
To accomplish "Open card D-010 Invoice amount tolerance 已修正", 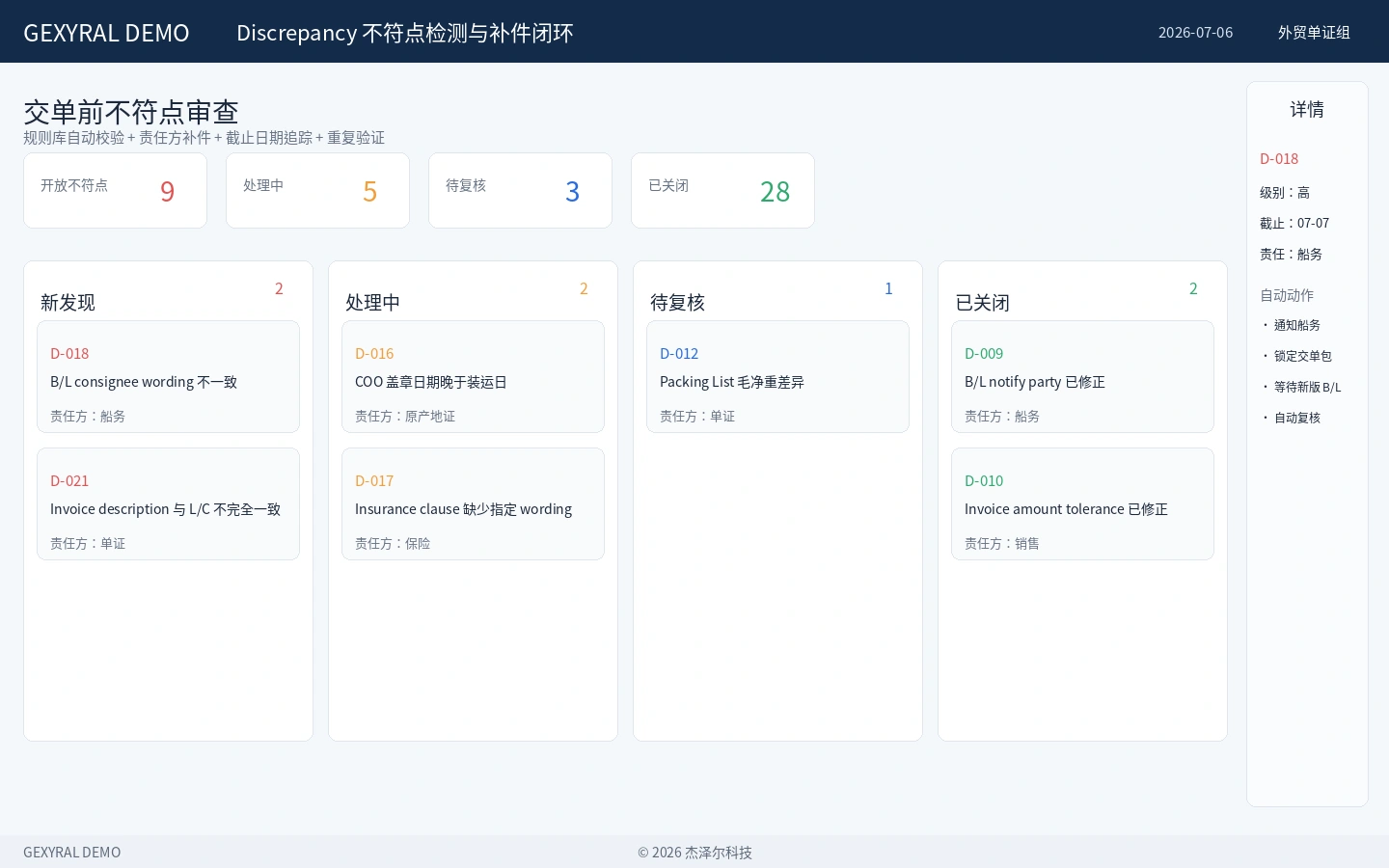I will coord(1082,504).
